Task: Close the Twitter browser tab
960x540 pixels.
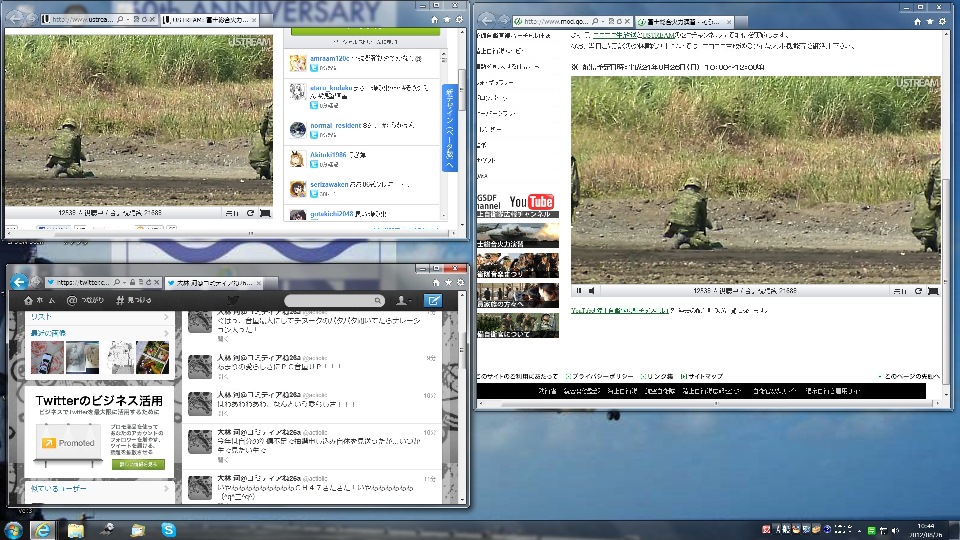Action: pos(259,283)
